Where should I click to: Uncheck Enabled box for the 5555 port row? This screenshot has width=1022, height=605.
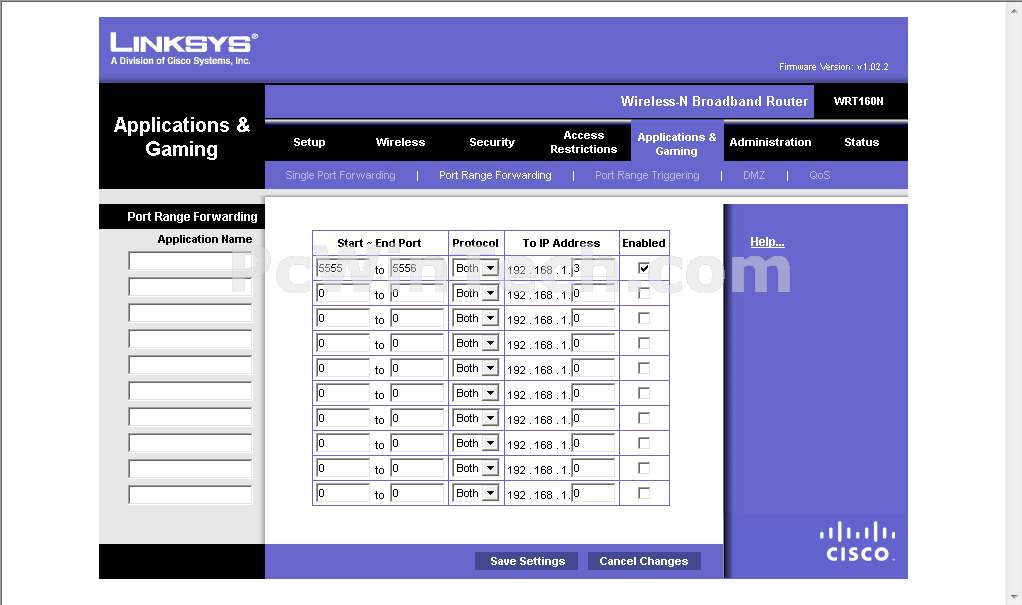644,268
